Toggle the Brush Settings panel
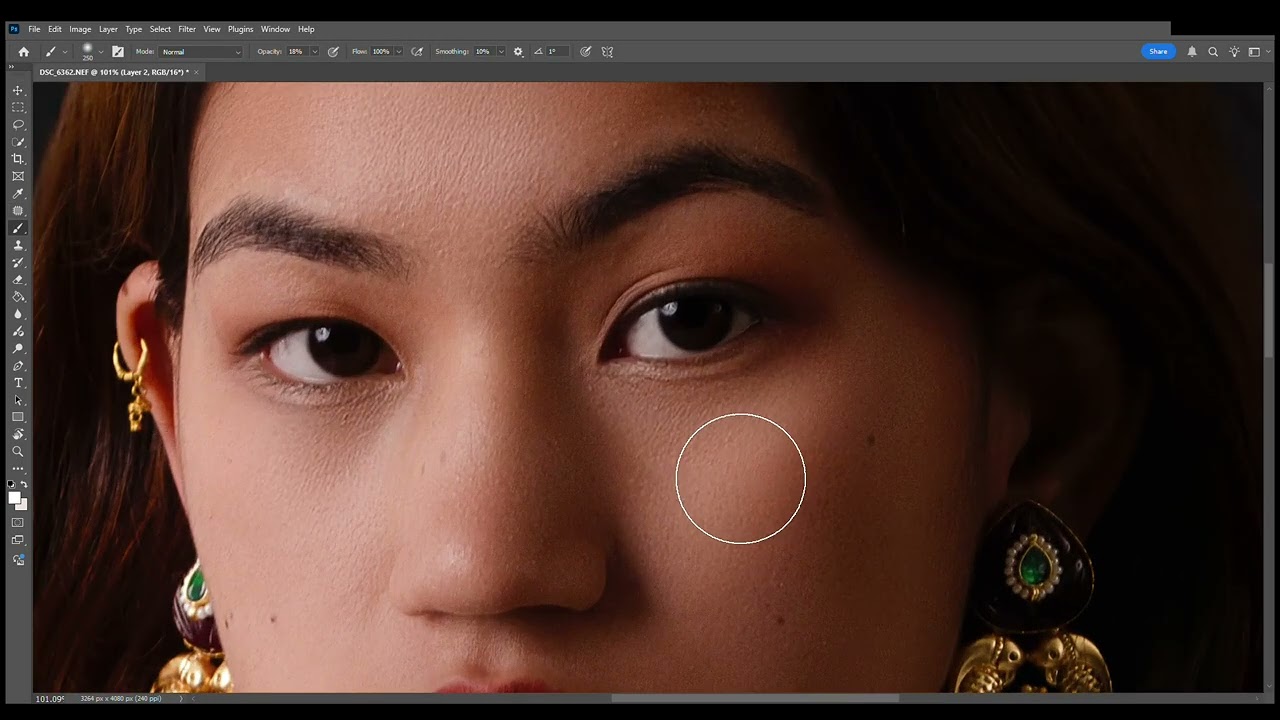This screenshot has height=720, width=1280. tap(118, 51)
